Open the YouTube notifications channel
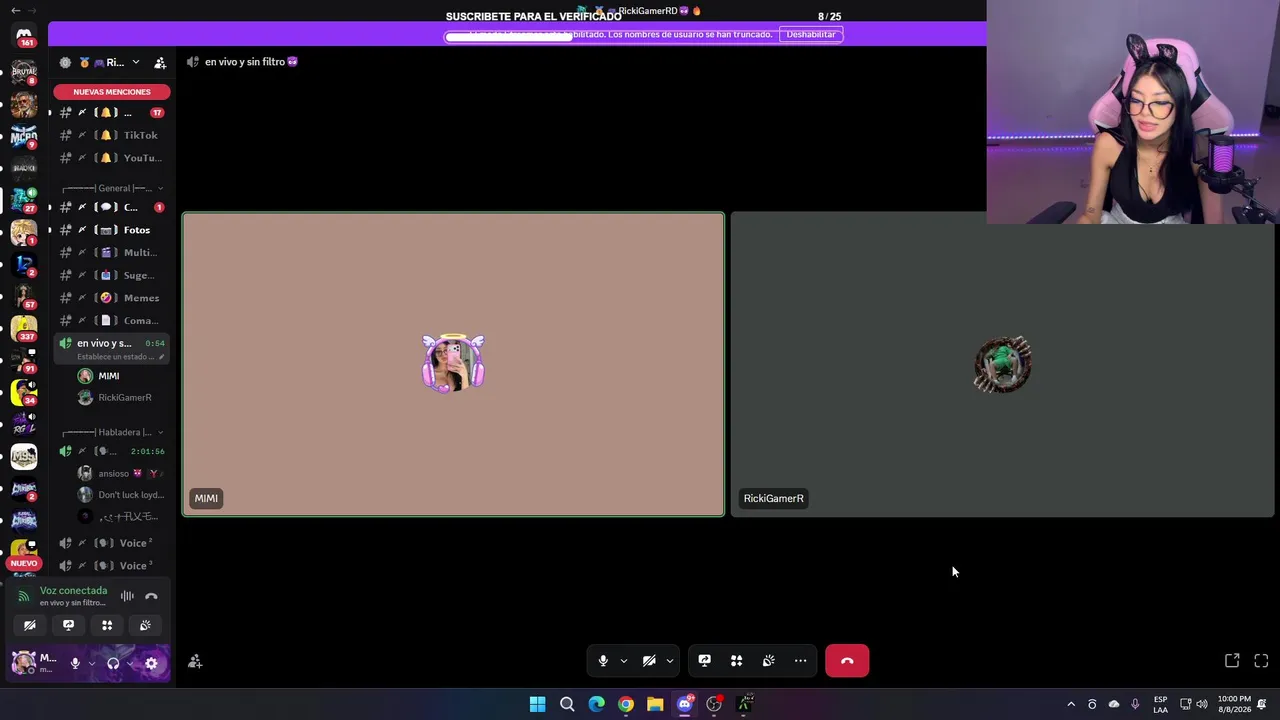This screenshot has width=1280, height=720. [112, 158]
